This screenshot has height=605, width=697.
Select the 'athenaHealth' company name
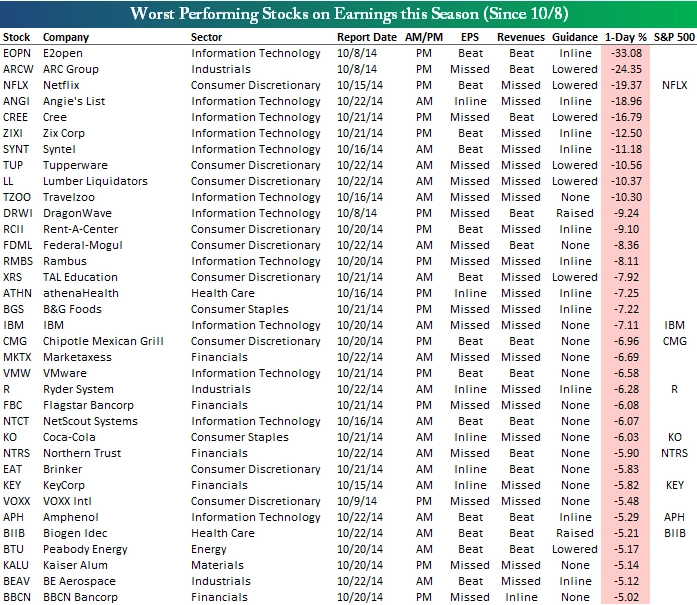pos(81,293)
